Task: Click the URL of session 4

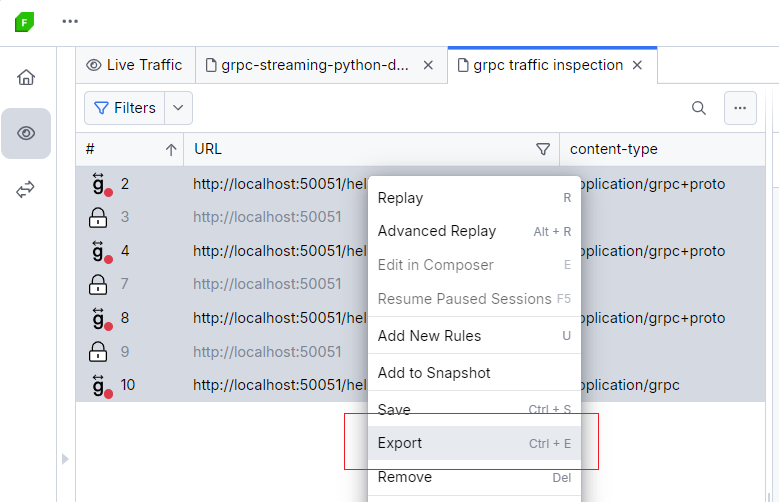Action: 280,251
